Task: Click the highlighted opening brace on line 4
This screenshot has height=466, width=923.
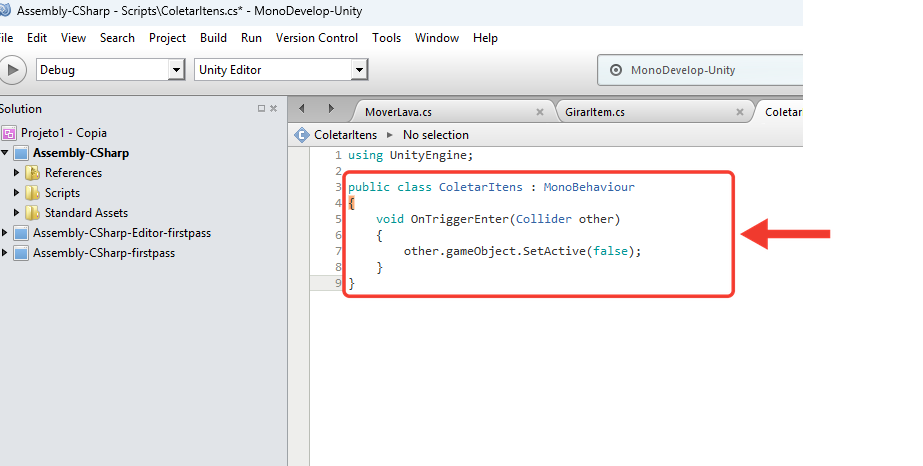Action: 351,204
